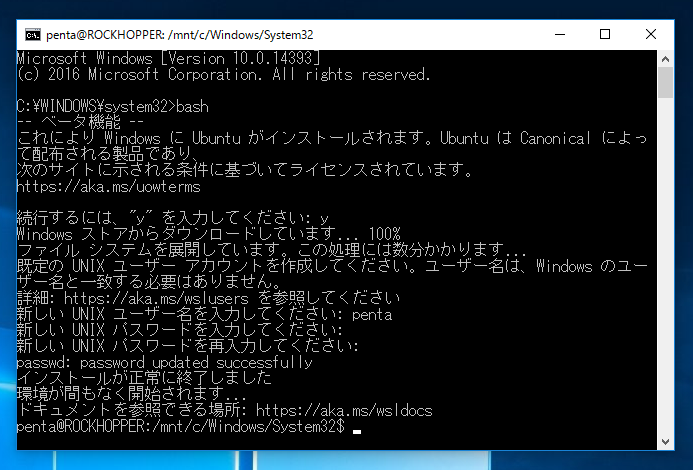Click the 'Microsoft Windows [Version 10.0.14393]' line

coord(168,58)
